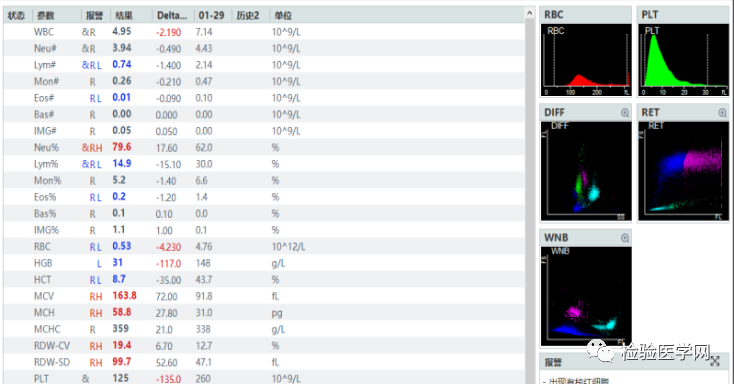Select the HGB result row
This screenshot has height=384, width=734.
point(264,263)
